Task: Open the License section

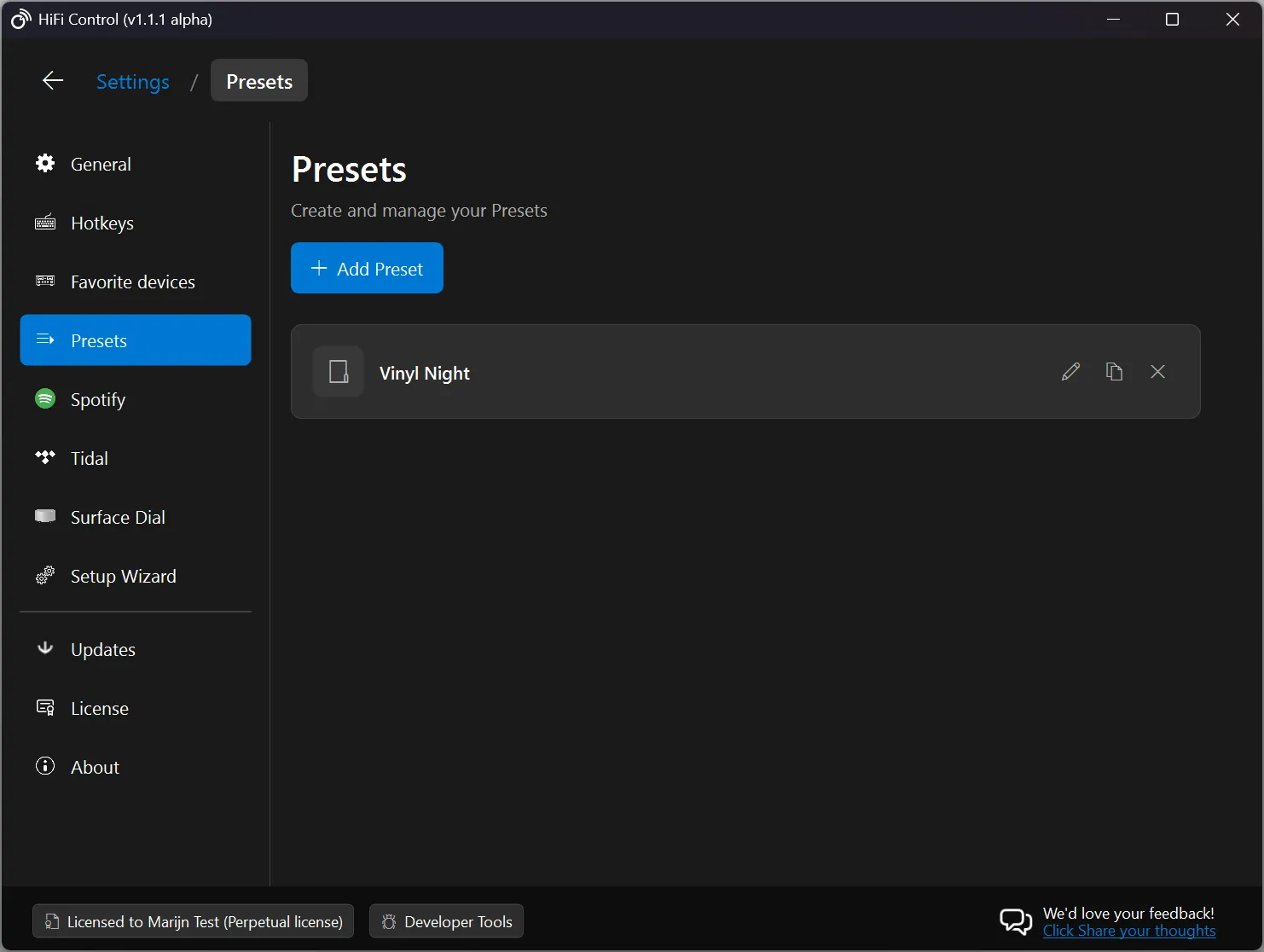Action: pos(99,708)
